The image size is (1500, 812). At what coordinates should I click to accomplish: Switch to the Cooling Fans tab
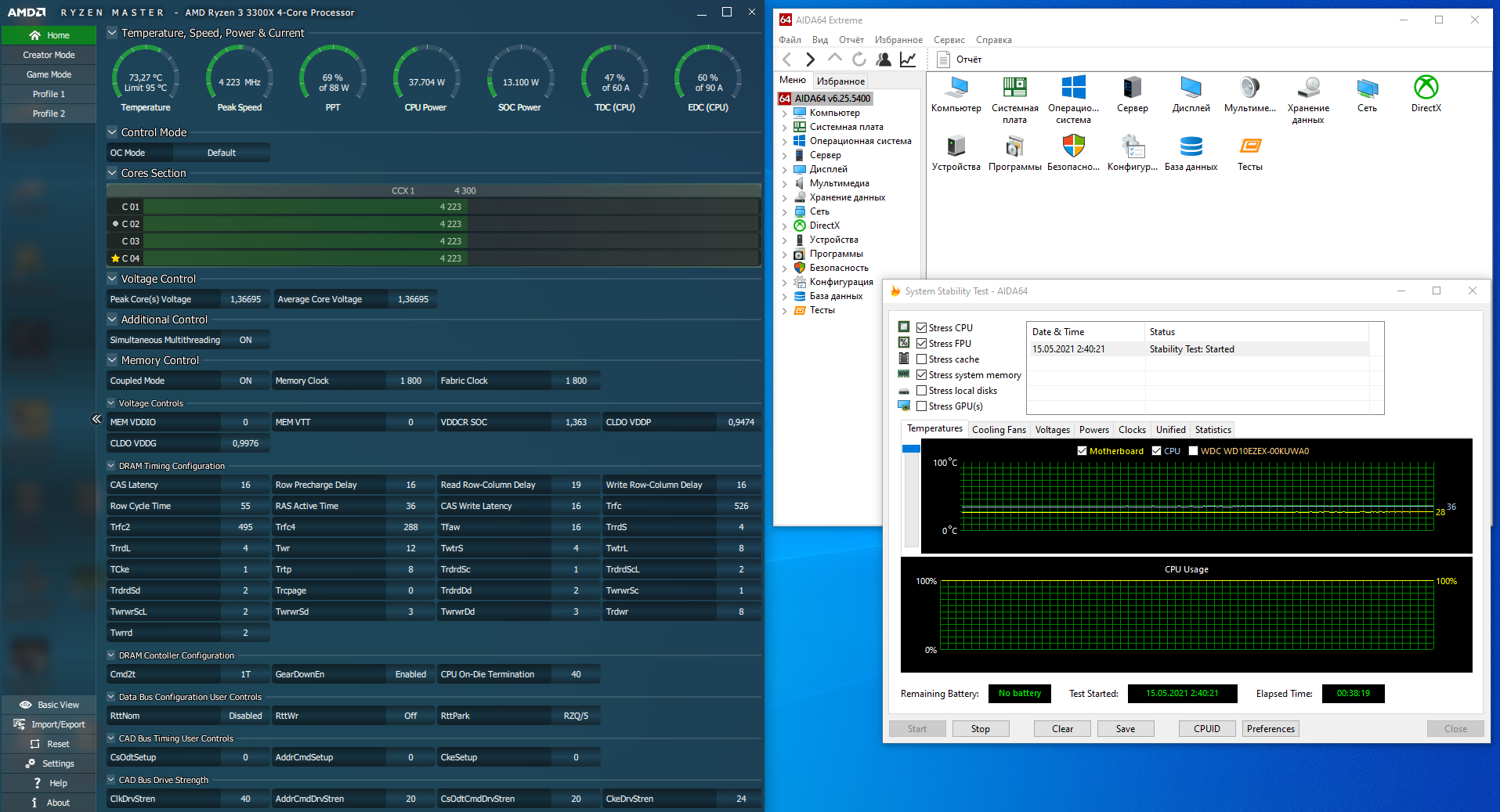point(999,430)
